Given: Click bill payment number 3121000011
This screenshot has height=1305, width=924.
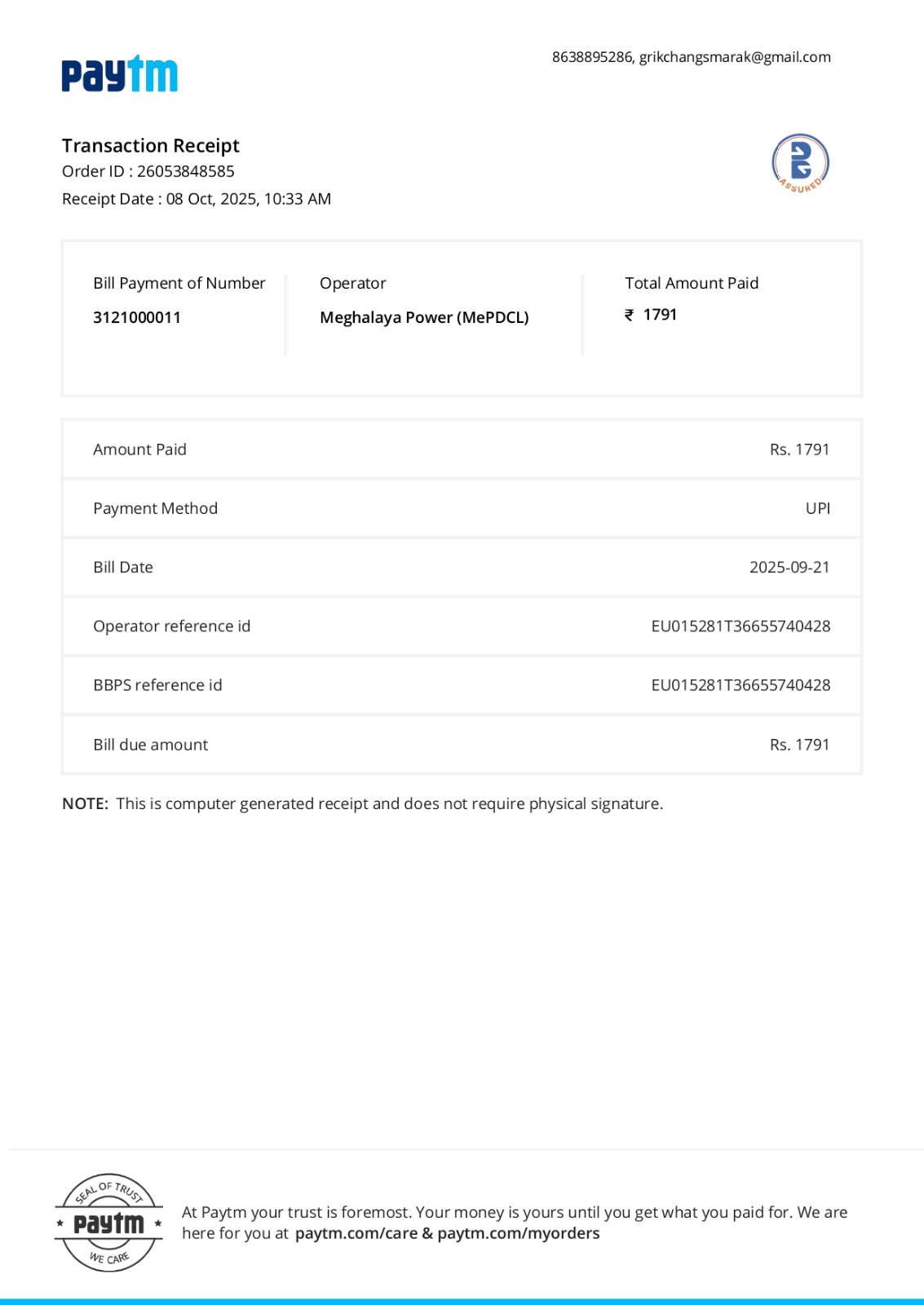Looking at the screenshot, I should 137,317.
